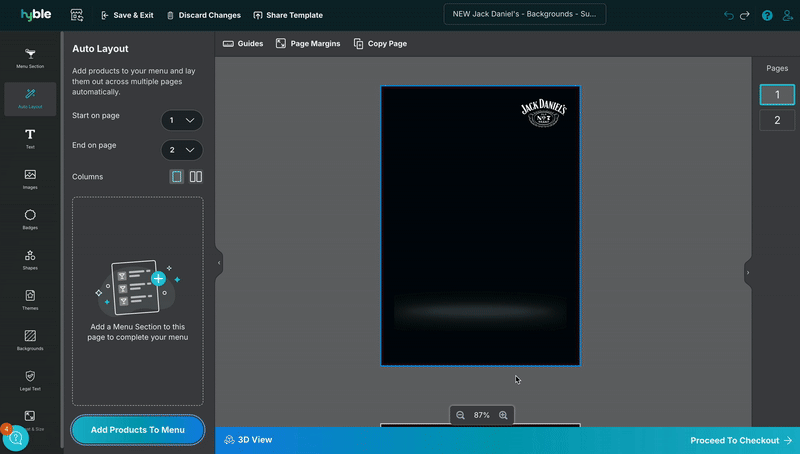800x454 pixels.
Task: Open the Shapes panel
Action: click(x=30, y=260)
